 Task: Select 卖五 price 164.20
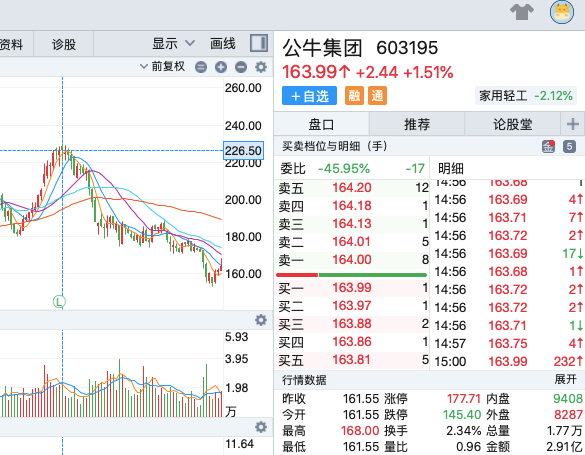[x=352, y=188]
